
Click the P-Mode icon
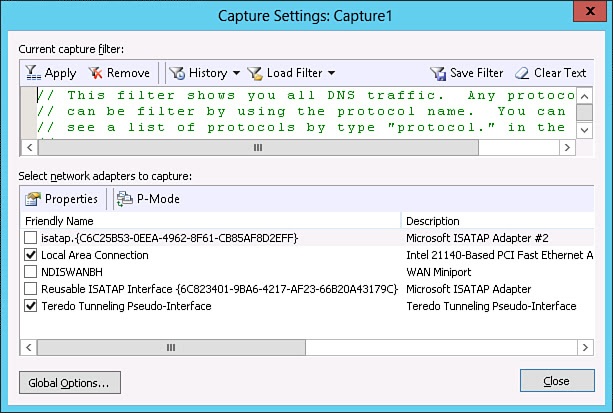click(x=125, y=199)
